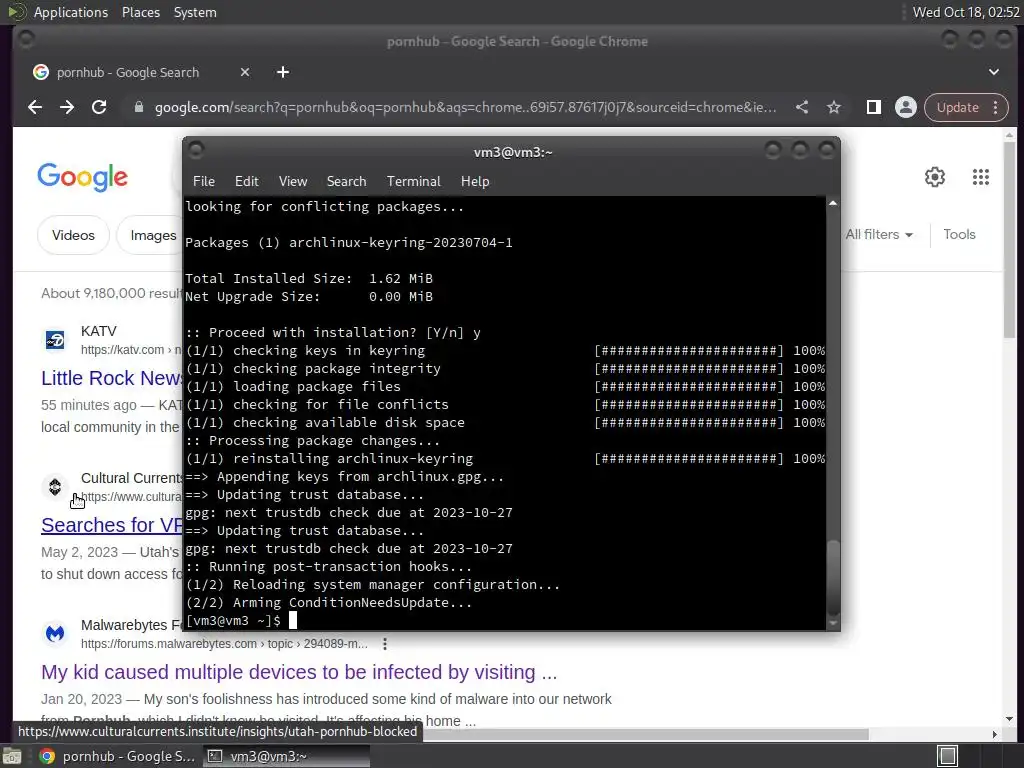Open a new Chrome tab
The width and height of the screenshot is (1024, 768).
(283, 72)
